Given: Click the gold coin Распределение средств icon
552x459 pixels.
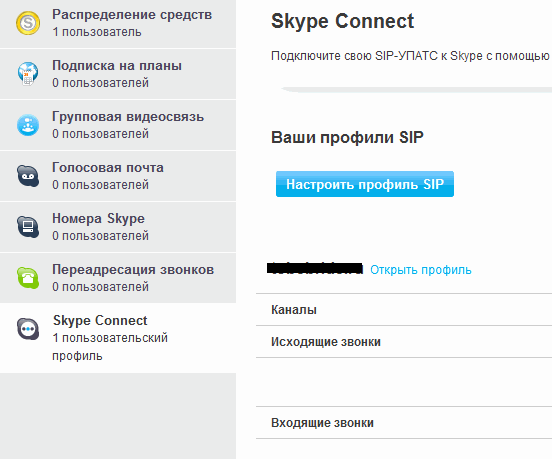Looking at the screenshot, I should pyautogui.click(x=28, y=23).
